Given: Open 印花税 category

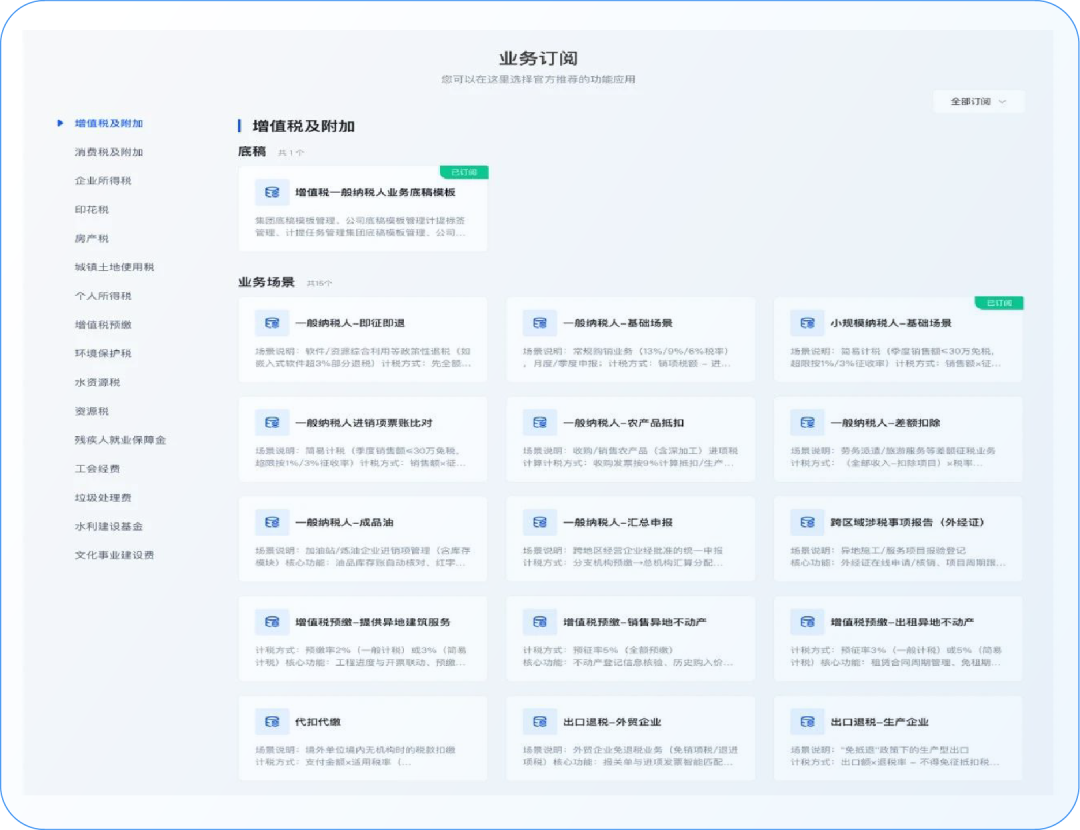Looking at the screenshot, I should tap(92, 210).
